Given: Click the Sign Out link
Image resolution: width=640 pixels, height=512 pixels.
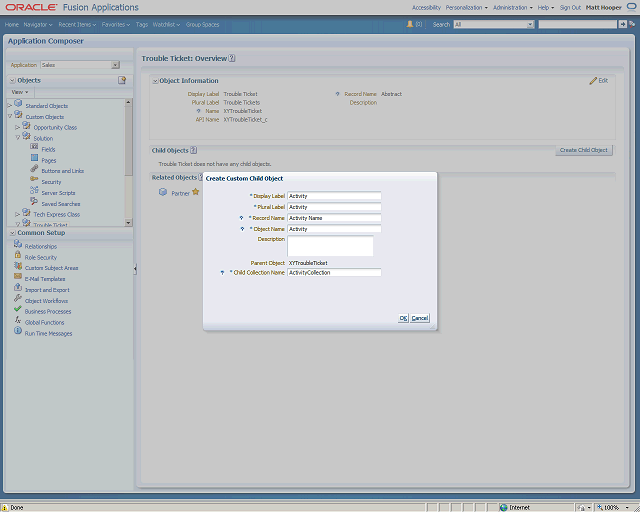Looking at the screenshot, I should pyautogui.click(x=570, y=7).
